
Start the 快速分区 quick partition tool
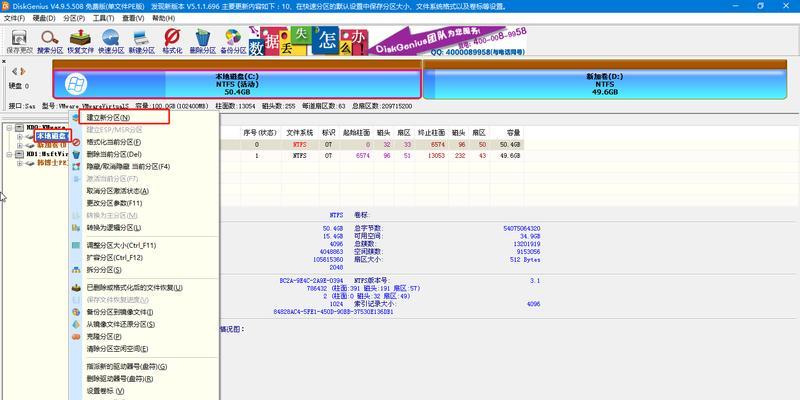click(x=111, y=41)
